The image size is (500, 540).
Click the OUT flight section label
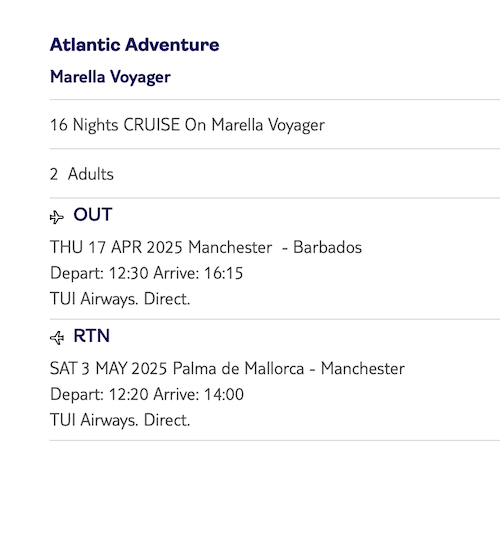pyautogui.click(x=93, y=215)
